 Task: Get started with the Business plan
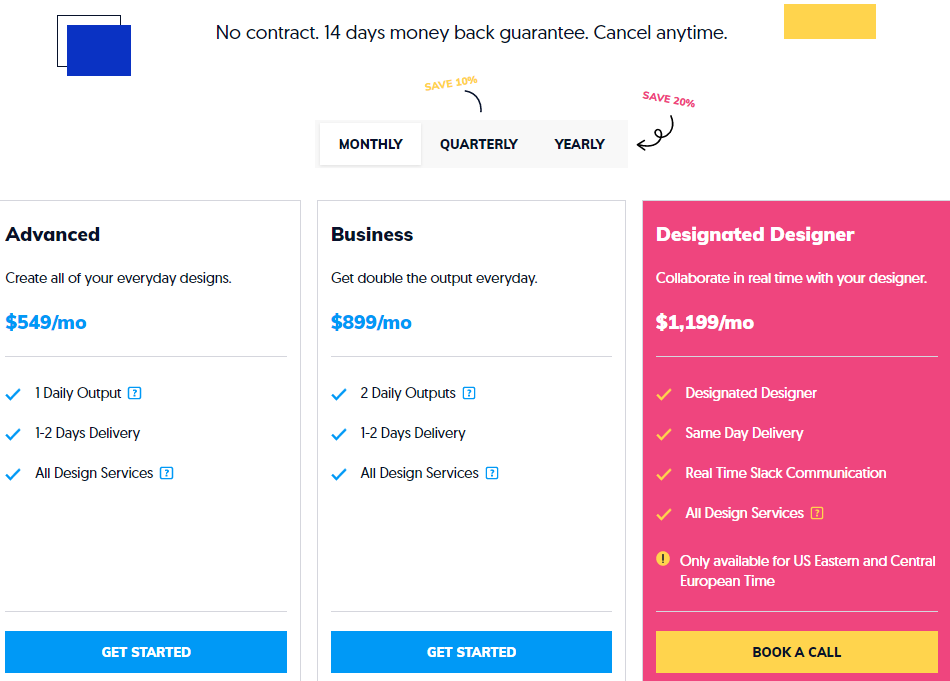(471, 652)
